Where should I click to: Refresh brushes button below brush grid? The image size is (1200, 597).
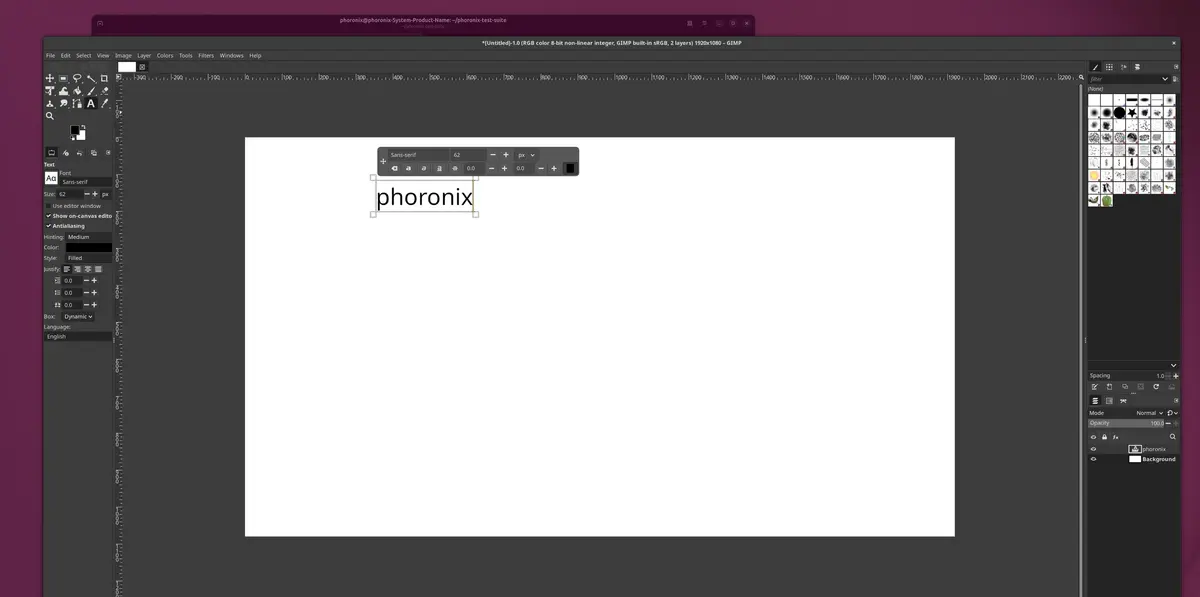click(1156, 386)
